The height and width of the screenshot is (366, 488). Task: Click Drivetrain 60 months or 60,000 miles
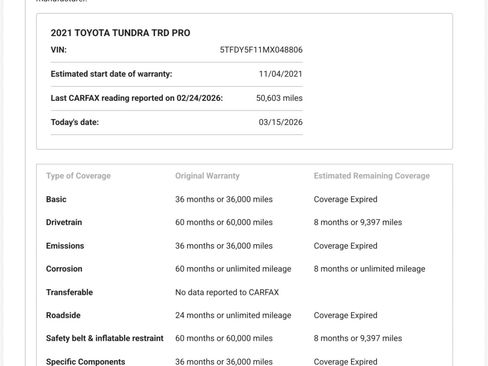coord(224,222)
